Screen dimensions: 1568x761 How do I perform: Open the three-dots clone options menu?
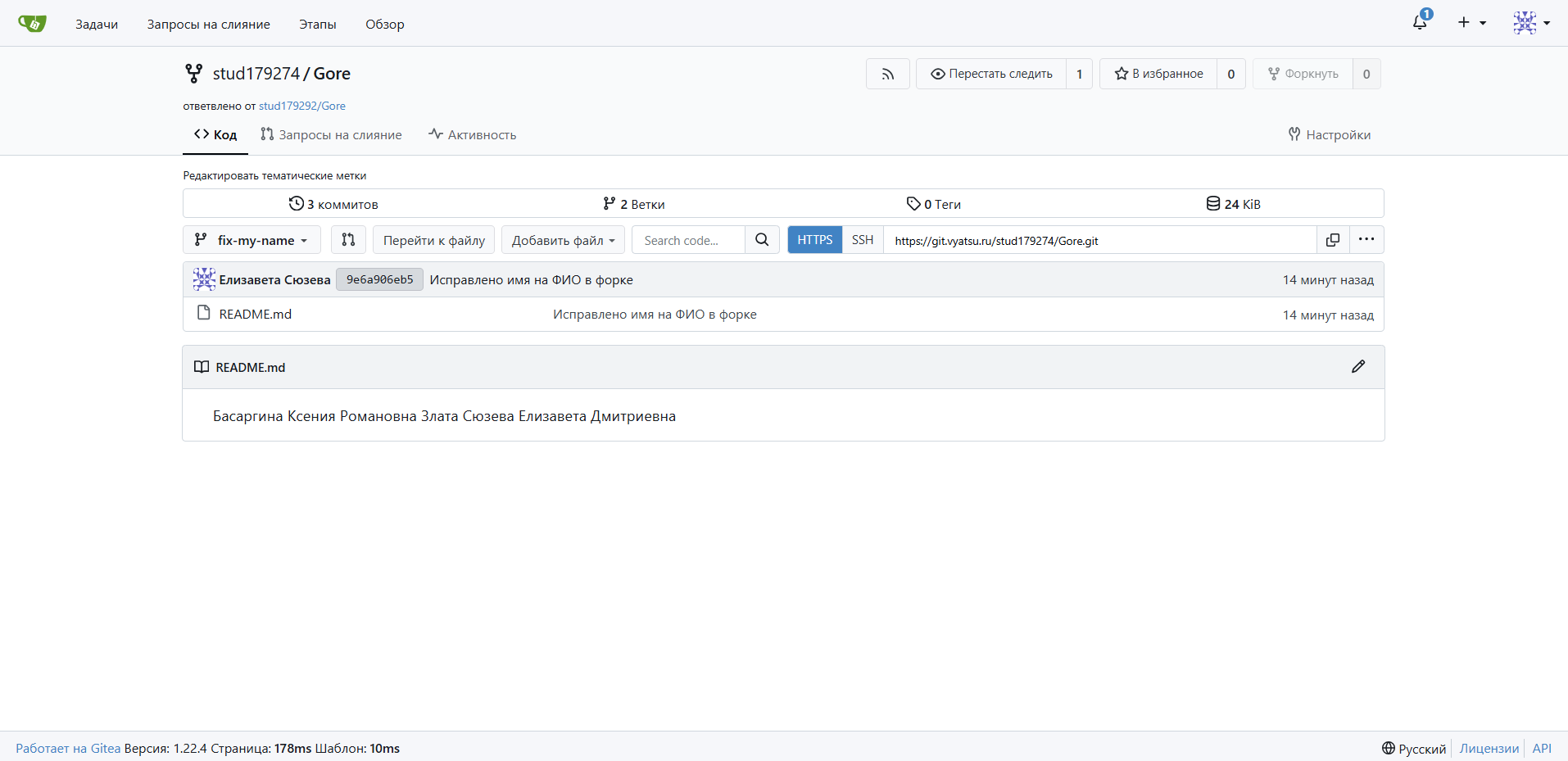point(1366,240)
